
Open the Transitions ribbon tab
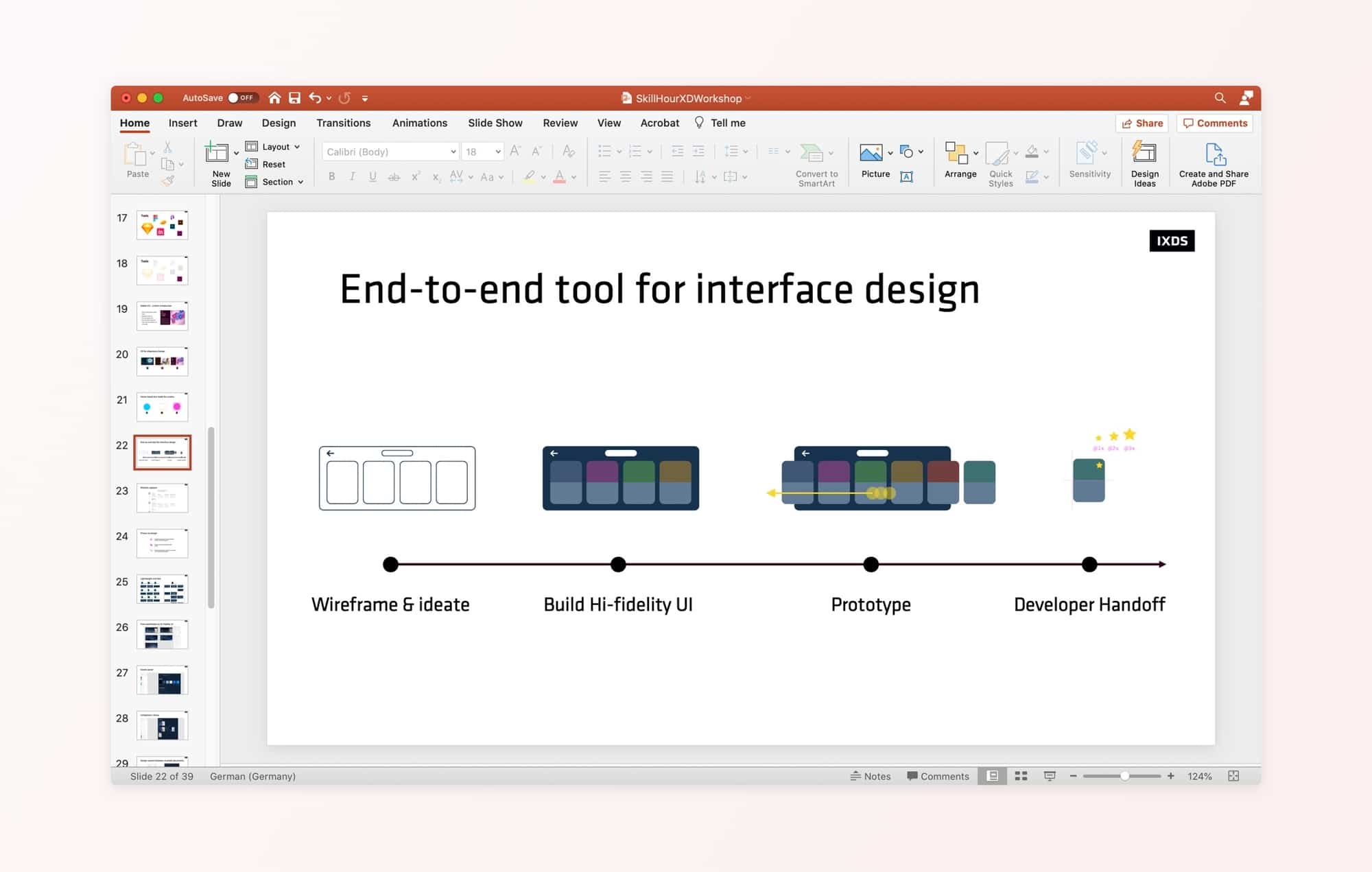343,123
